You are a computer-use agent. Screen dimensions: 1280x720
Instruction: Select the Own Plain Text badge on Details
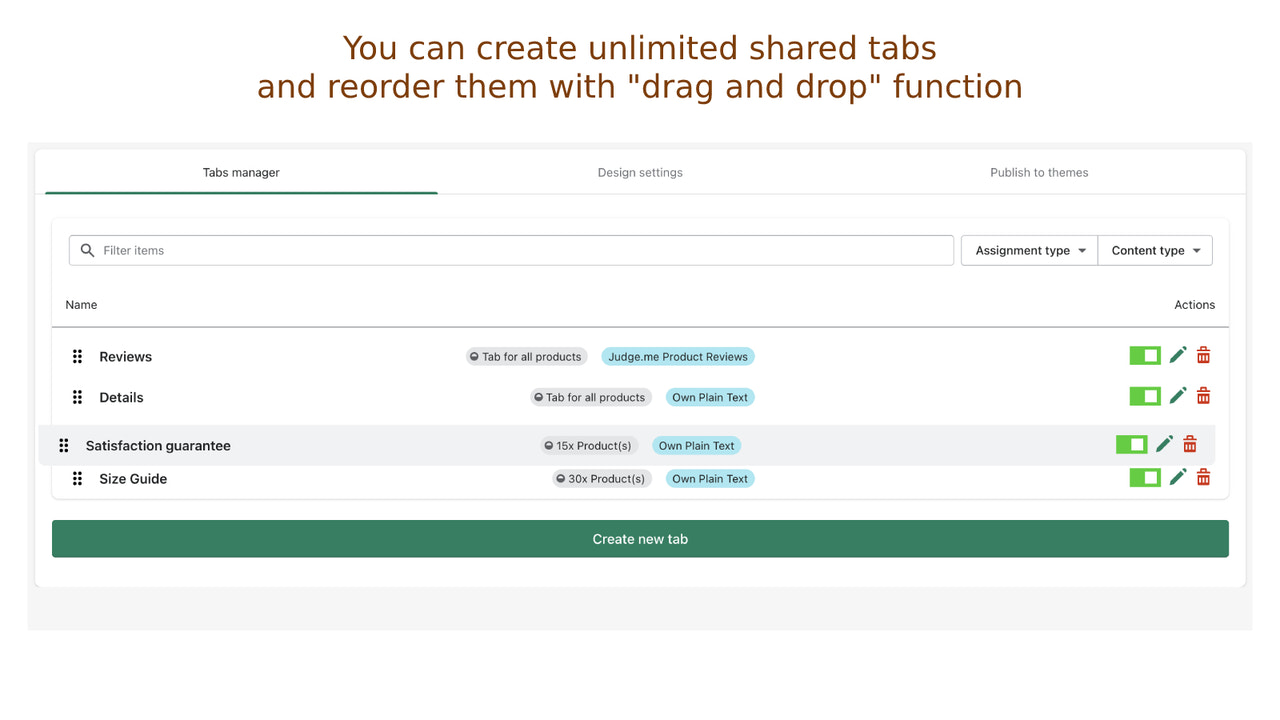point(710,397)
